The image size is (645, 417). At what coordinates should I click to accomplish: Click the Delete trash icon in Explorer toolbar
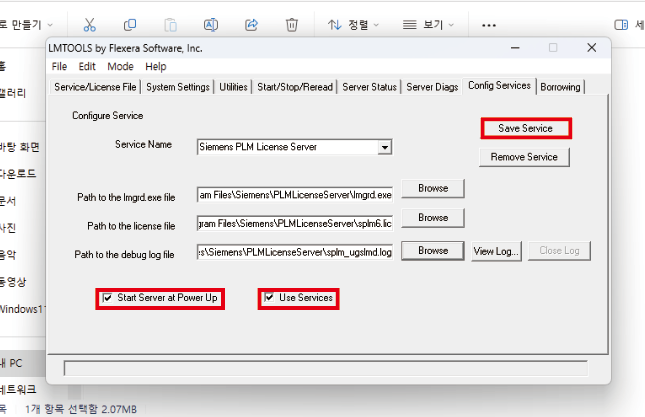pos(292,25)
